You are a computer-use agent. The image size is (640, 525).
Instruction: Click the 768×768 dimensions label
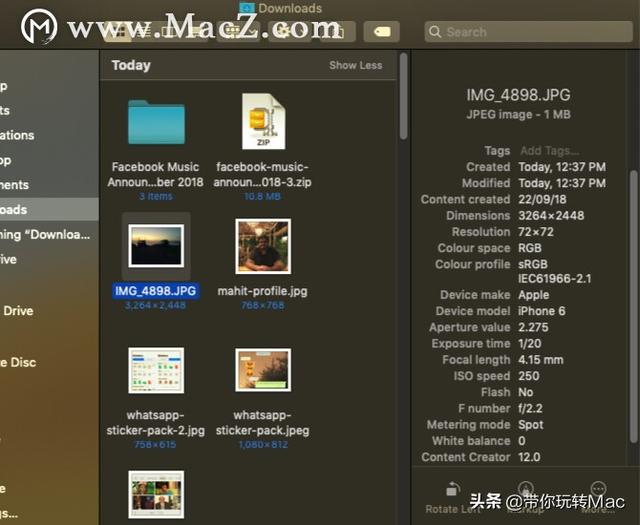tap(262, 305)
